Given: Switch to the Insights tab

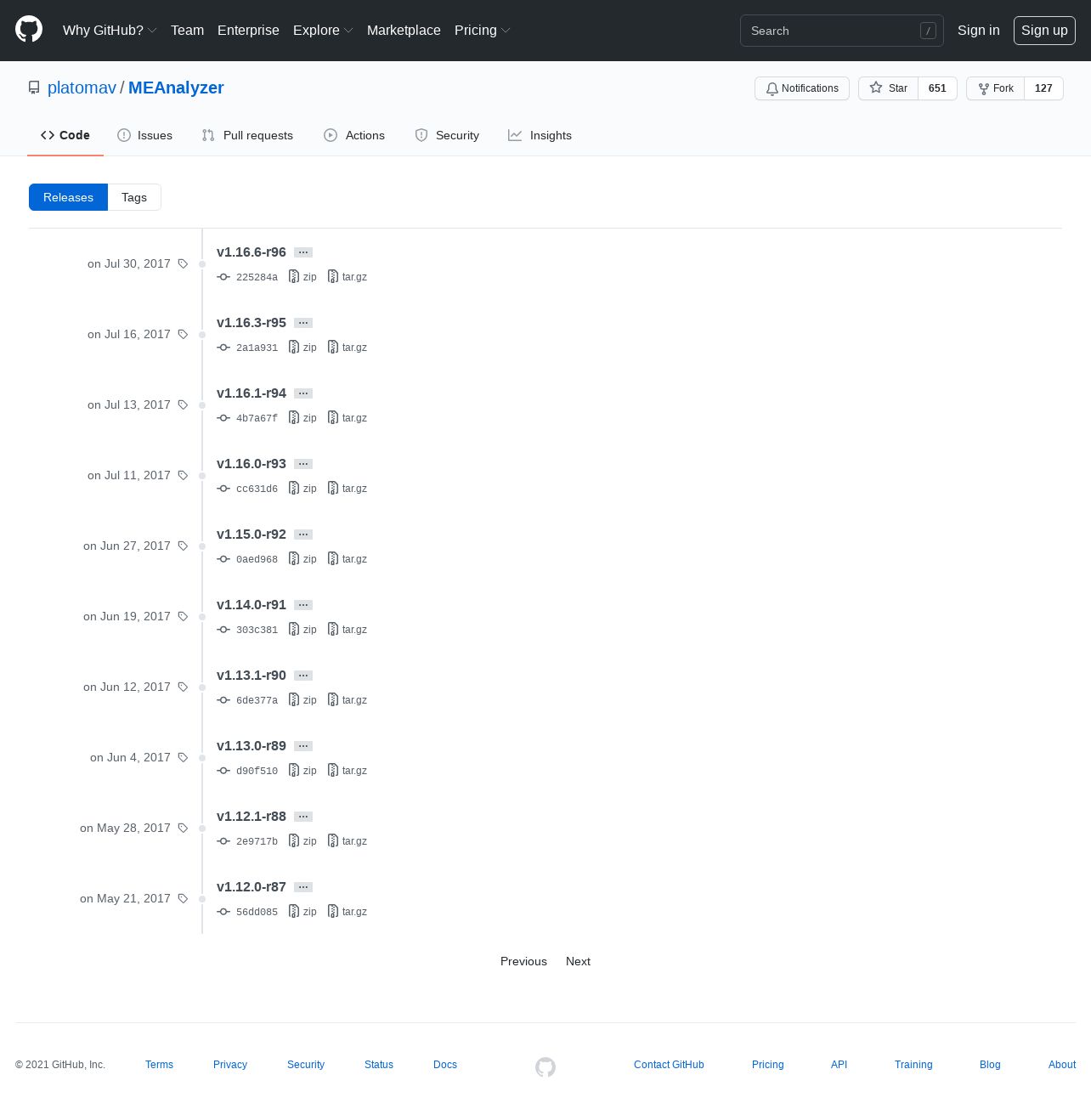Looking at the screenshot, I should click(x=540, y=135).
